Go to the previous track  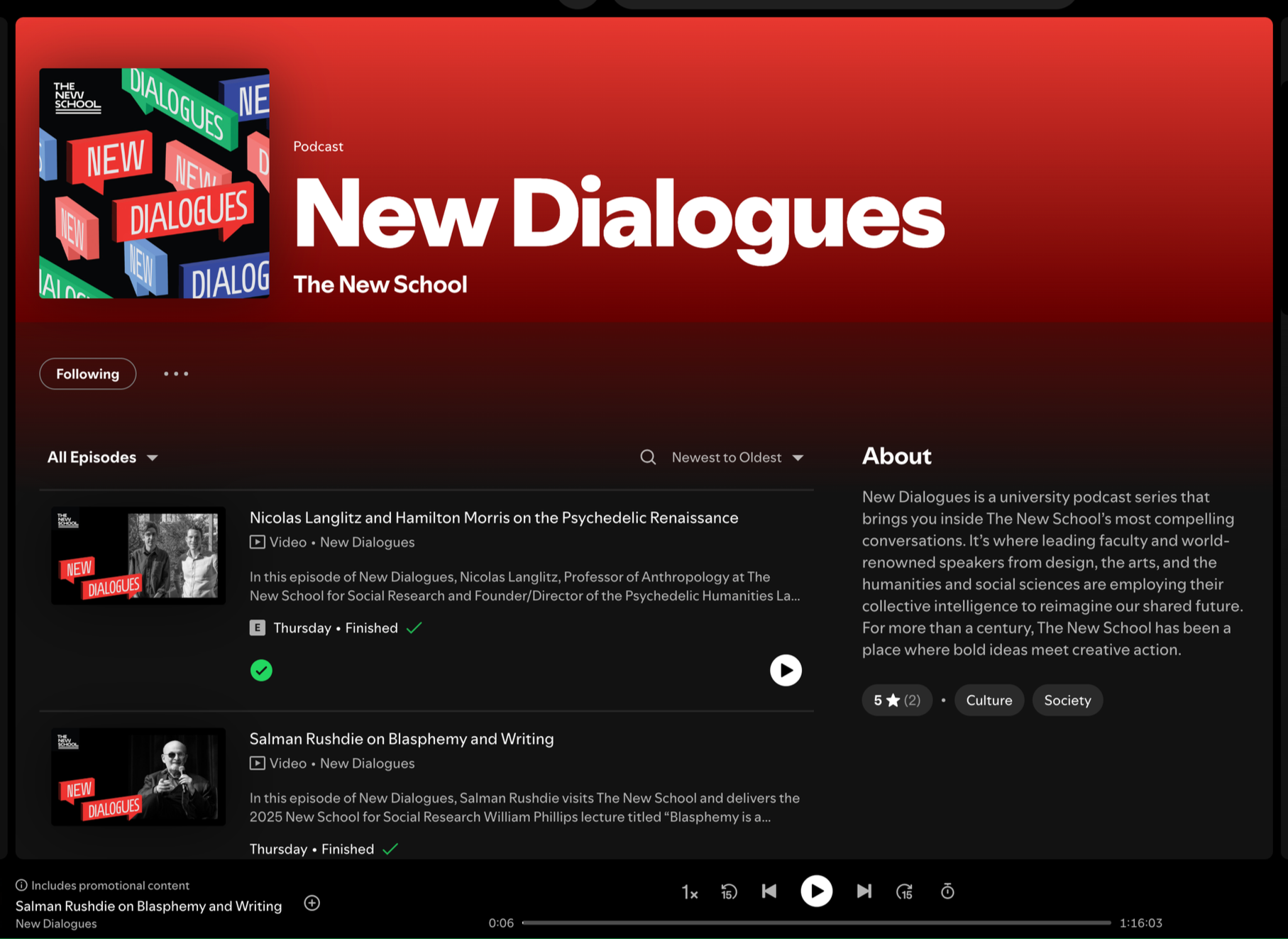pyautogui.click(x=769, y=891)
